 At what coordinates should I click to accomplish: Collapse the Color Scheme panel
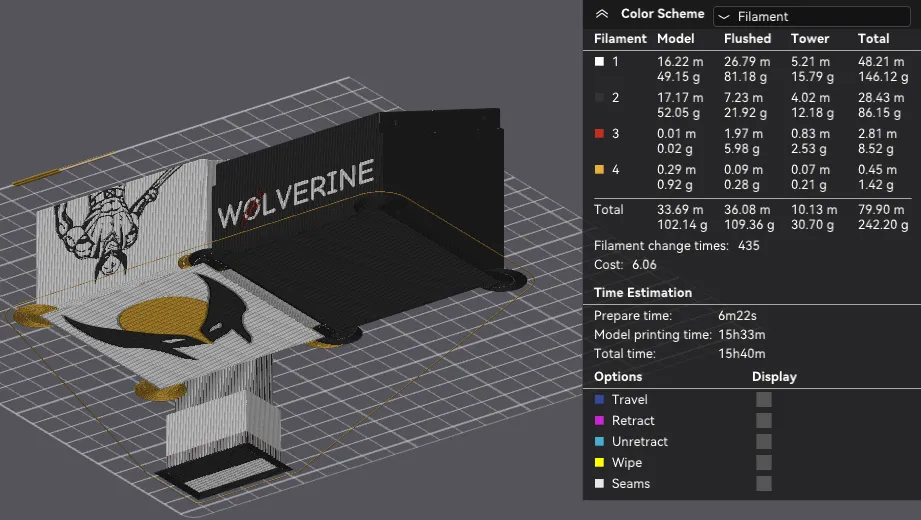click(x=601, y=14)
